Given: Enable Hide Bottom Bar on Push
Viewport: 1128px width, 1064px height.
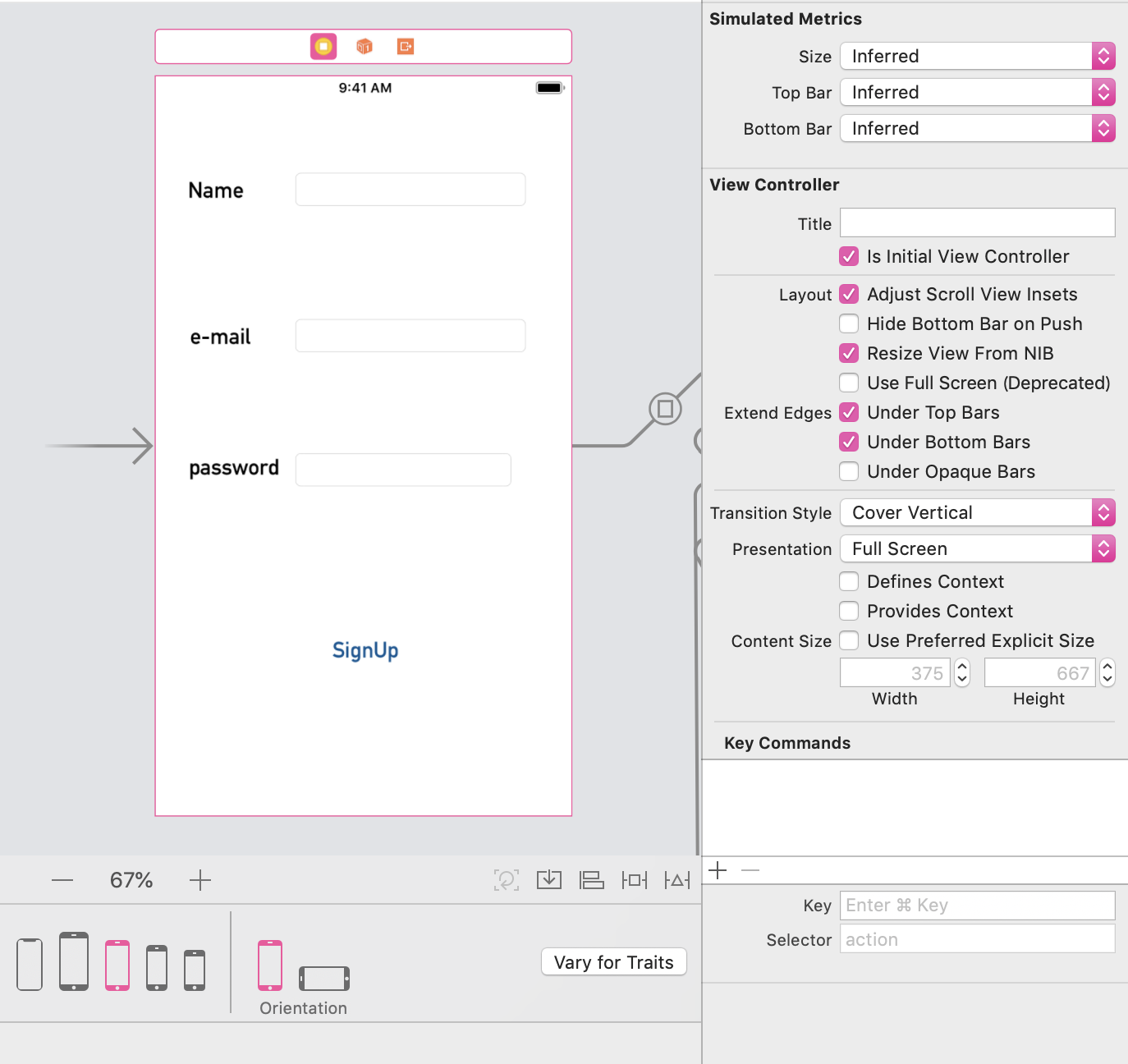Looking at the screenshot, I should click(849, 323).
